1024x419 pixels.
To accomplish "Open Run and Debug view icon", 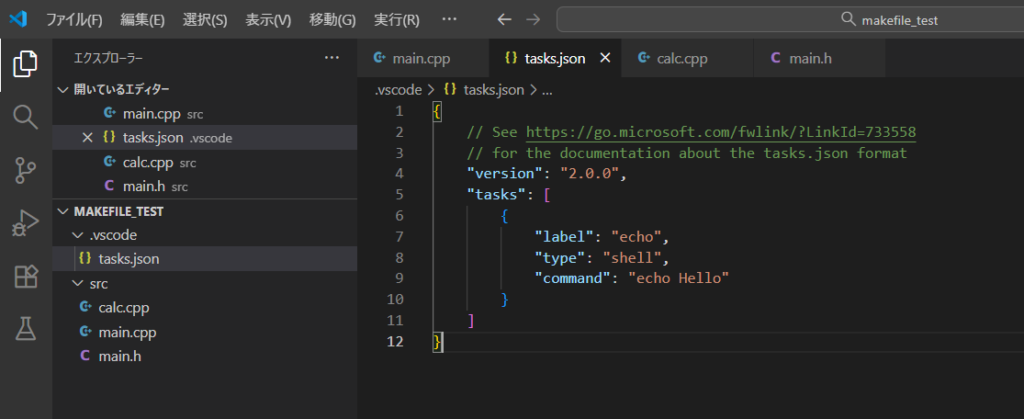I will click(x=25, y=223).
